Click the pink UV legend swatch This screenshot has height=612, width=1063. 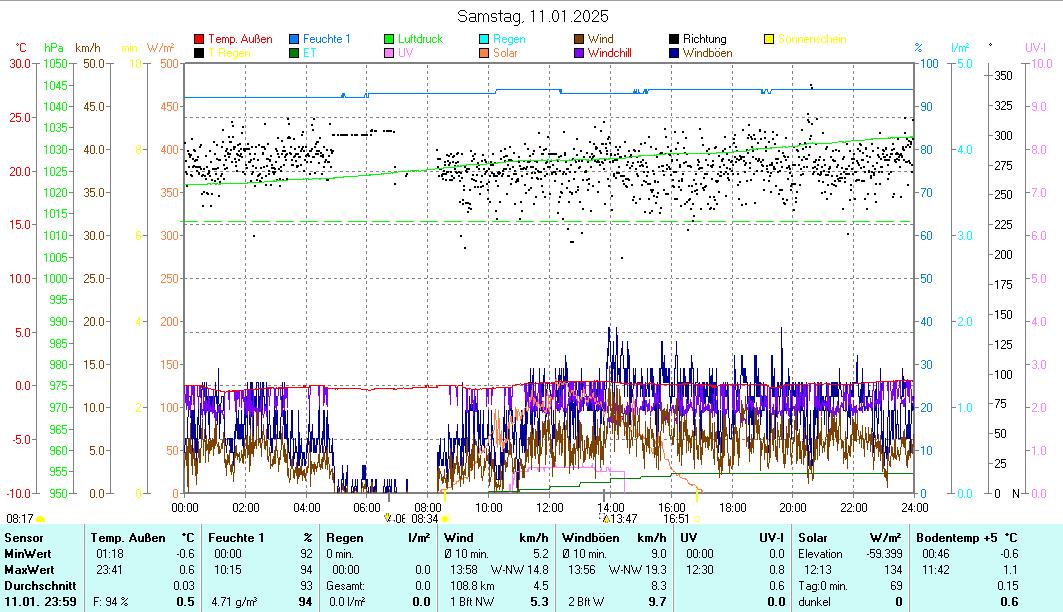pos(390,53)
